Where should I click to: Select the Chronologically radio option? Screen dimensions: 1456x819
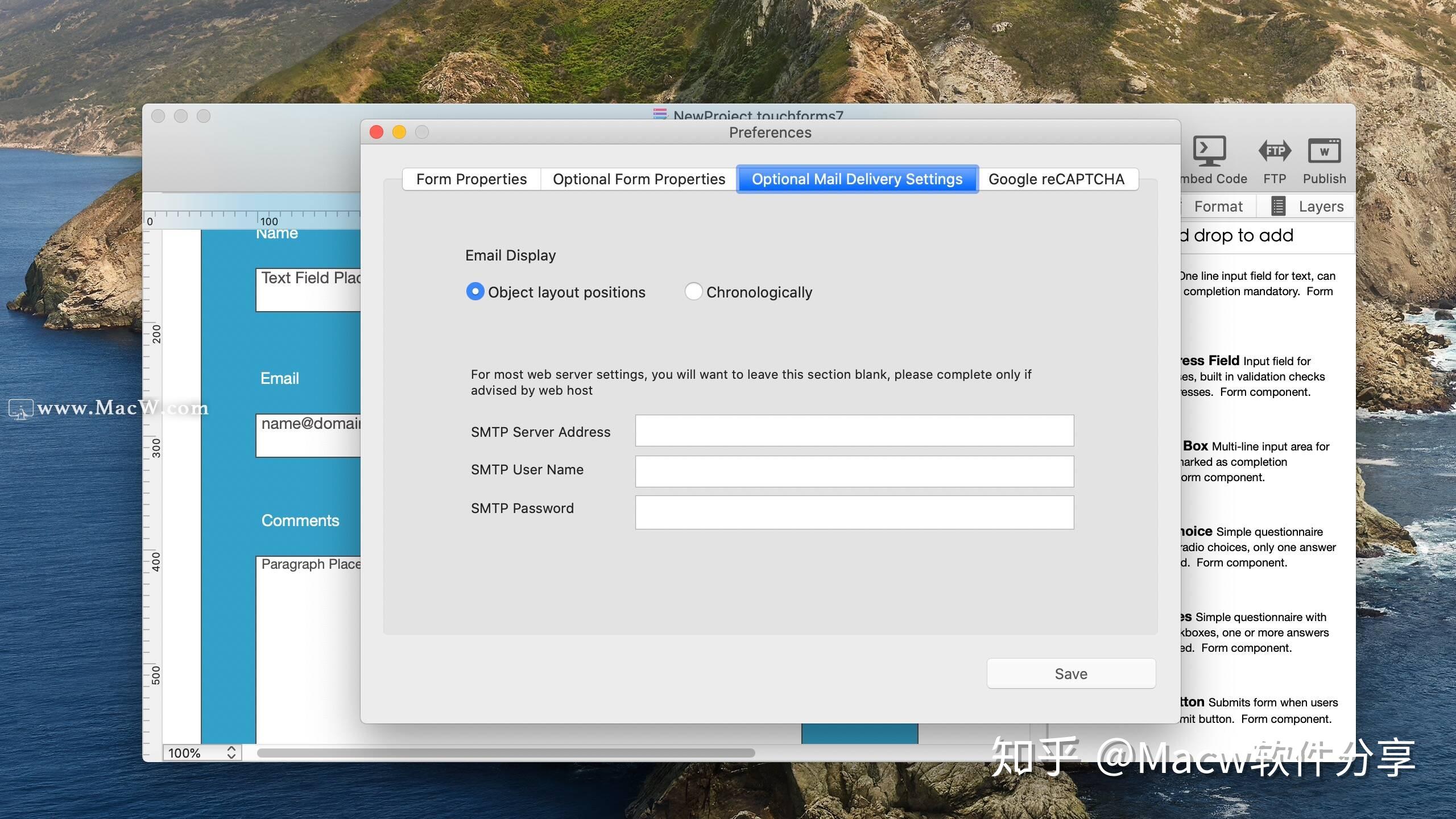coord(693,291)
